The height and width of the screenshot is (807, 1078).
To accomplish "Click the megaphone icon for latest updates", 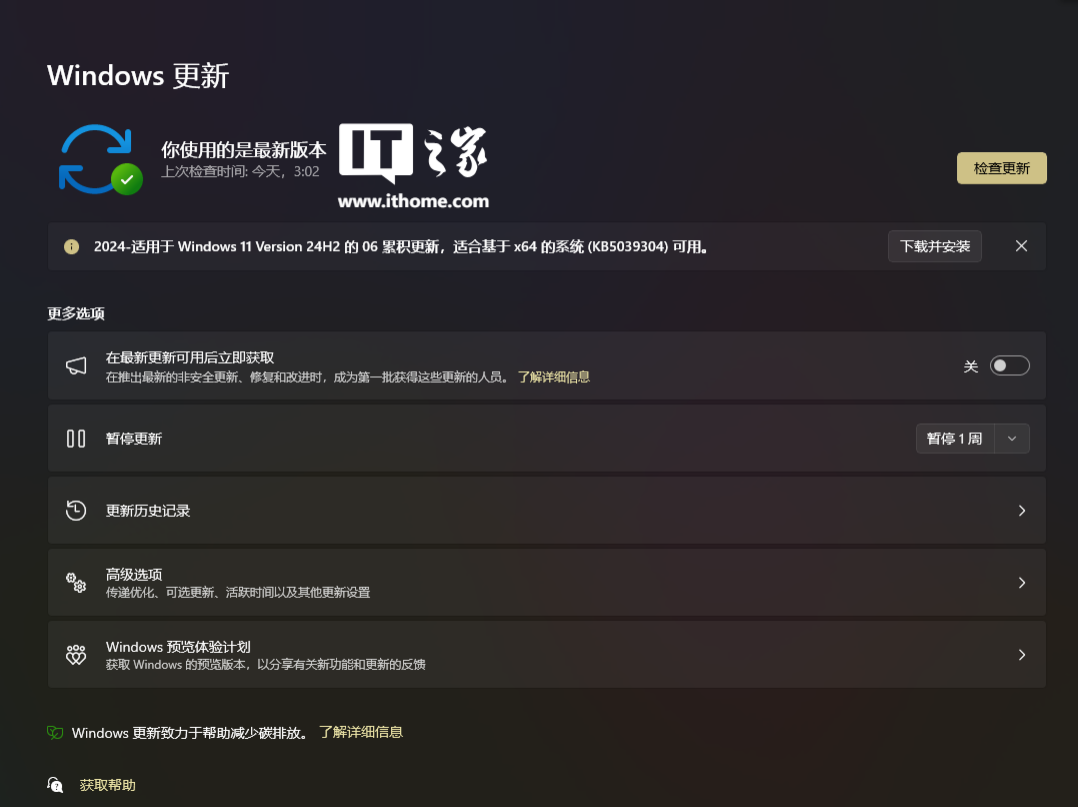I will tap(76, 366).
